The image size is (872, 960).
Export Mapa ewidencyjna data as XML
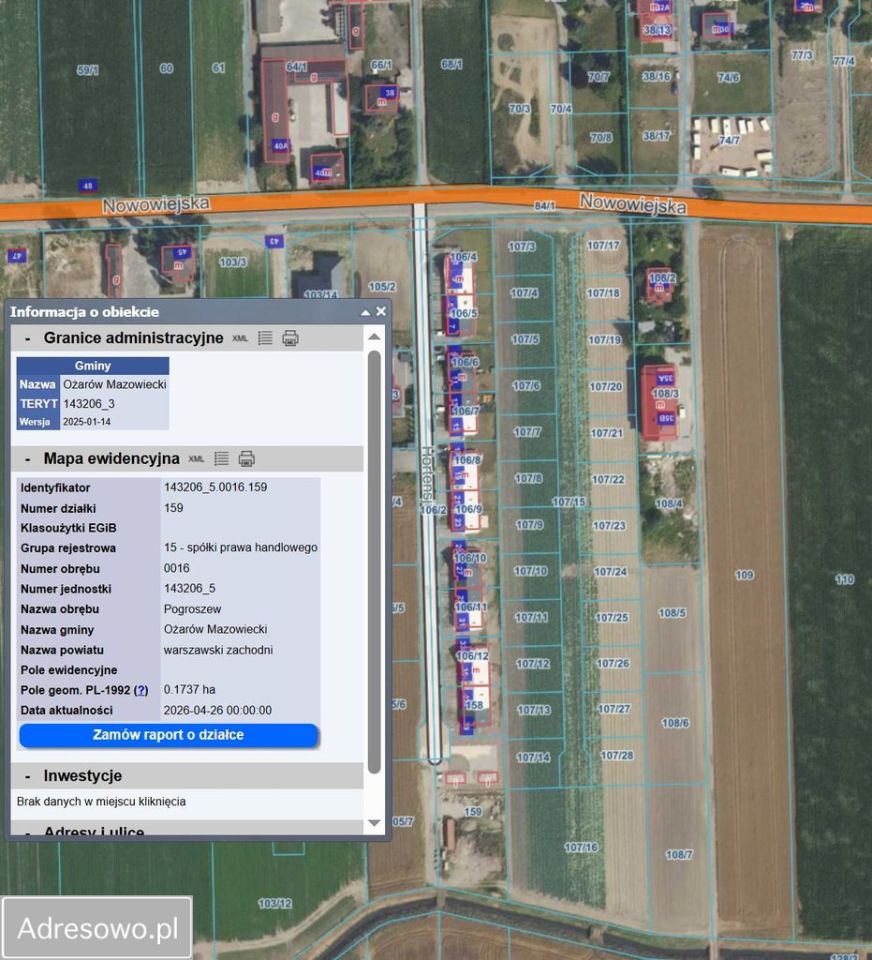[196, 459]
